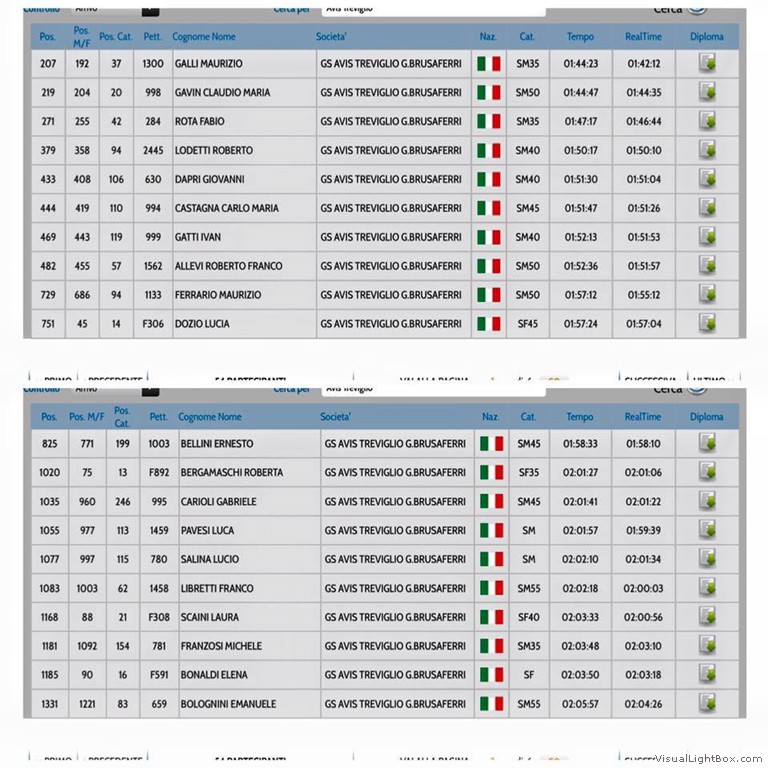This screenshot has height=768, width=768.
Task: Sort lower table by Diploma header
Action: pos(707,416)
